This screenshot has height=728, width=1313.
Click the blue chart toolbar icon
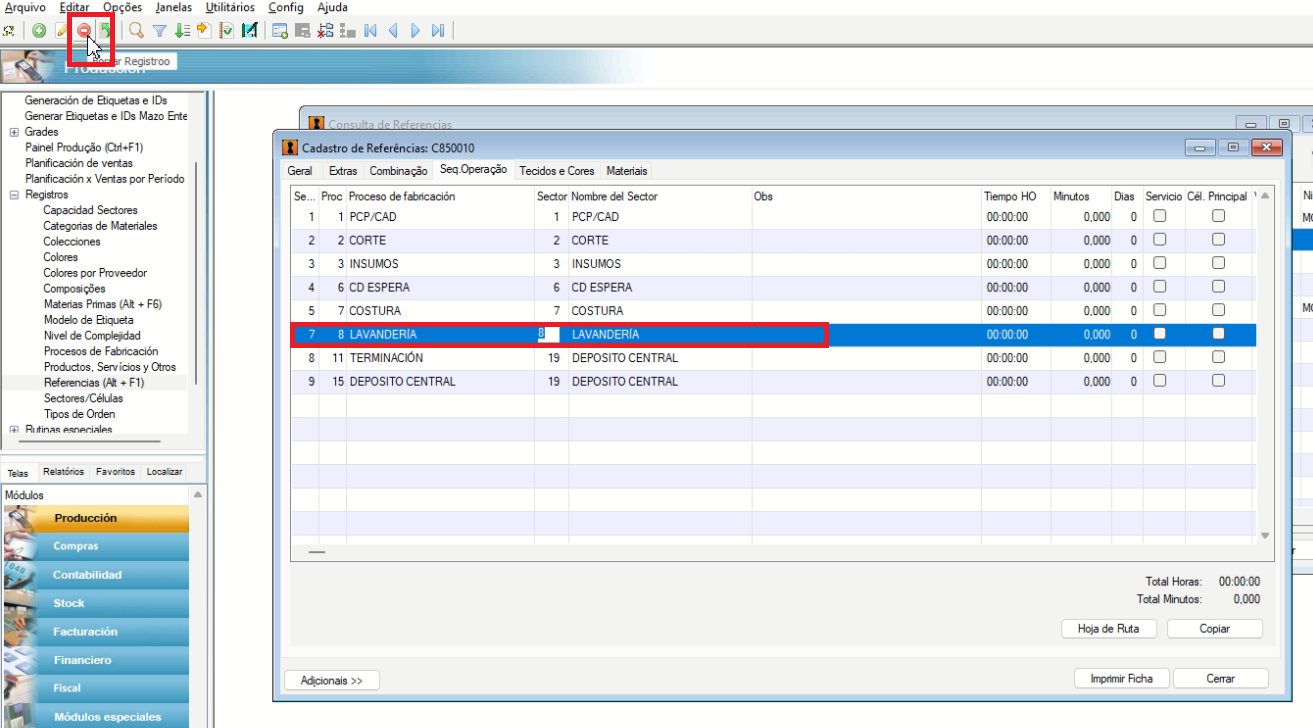click(249, 31)
